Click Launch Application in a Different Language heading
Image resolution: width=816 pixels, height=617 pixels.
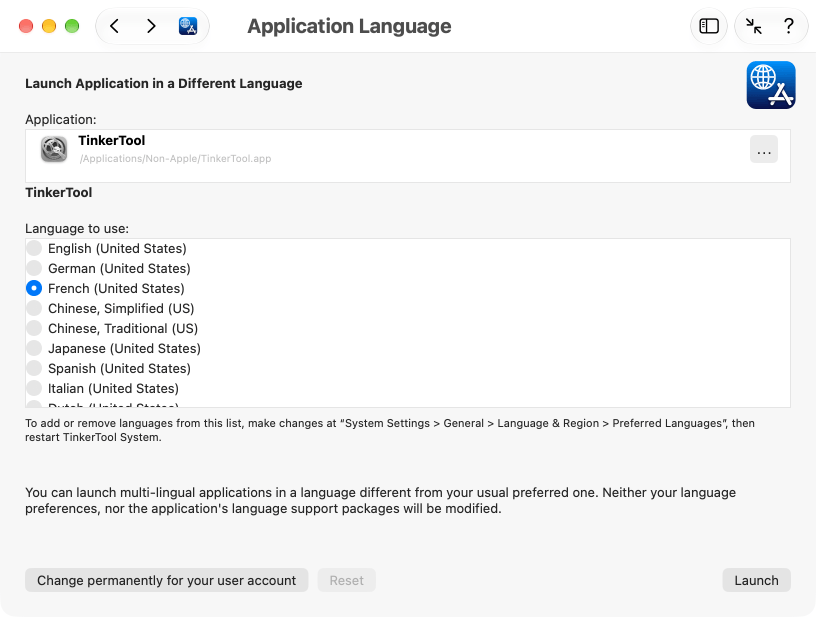click(163, 84)
